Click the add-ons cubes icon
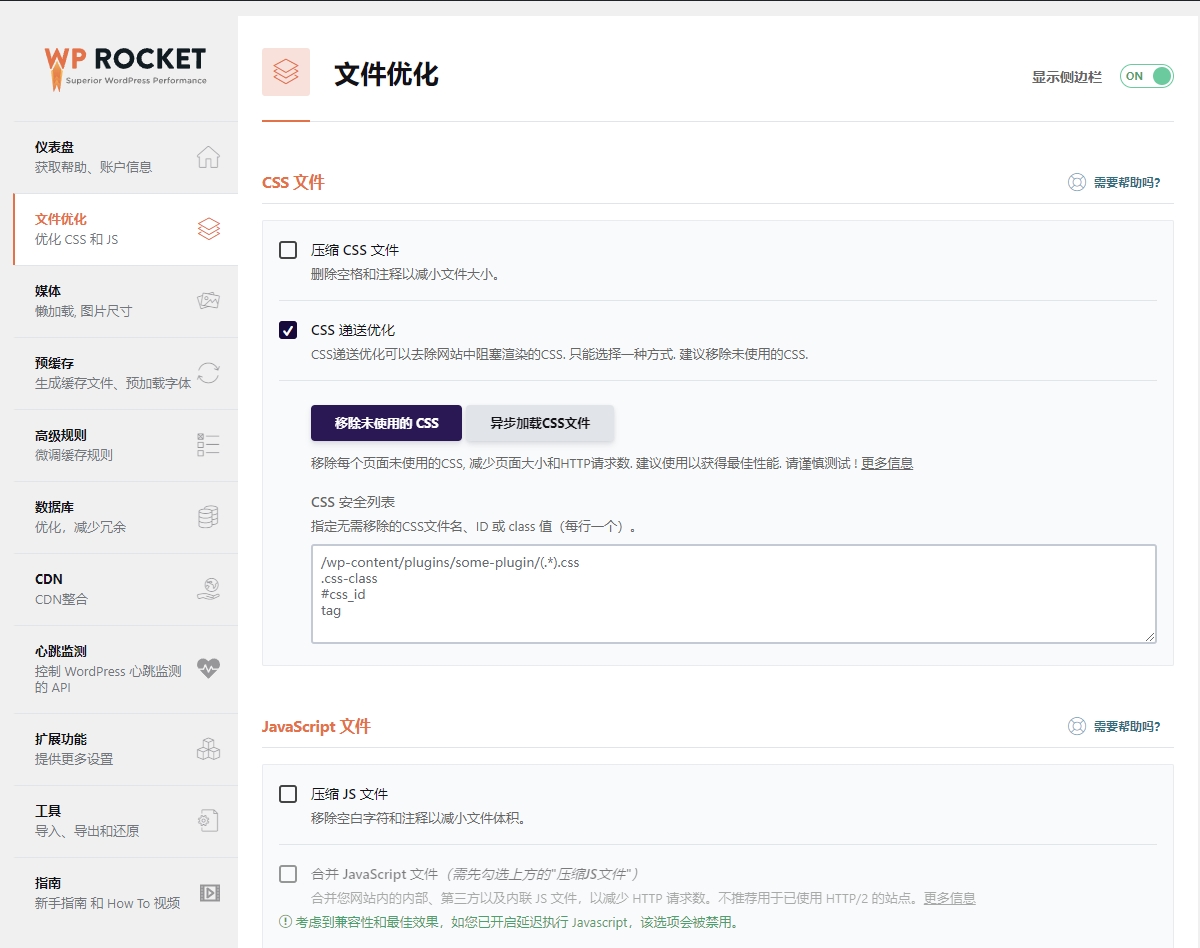Screen dimensions: 1200x948 point(208,749)
